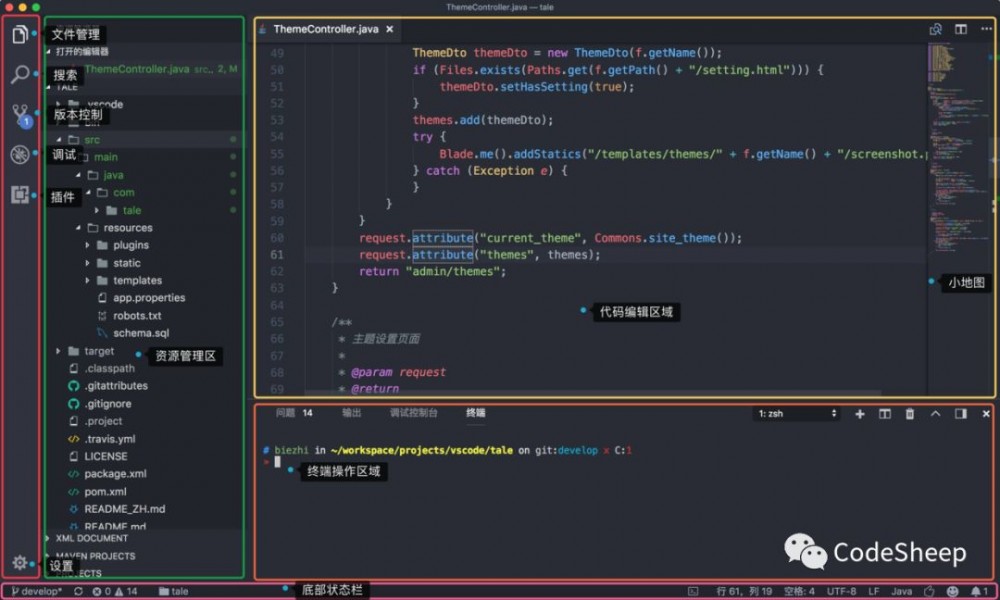Click the sync icon next to develop branch
1000x600 pixels.
pyautogui.click(x=78, y=591)
